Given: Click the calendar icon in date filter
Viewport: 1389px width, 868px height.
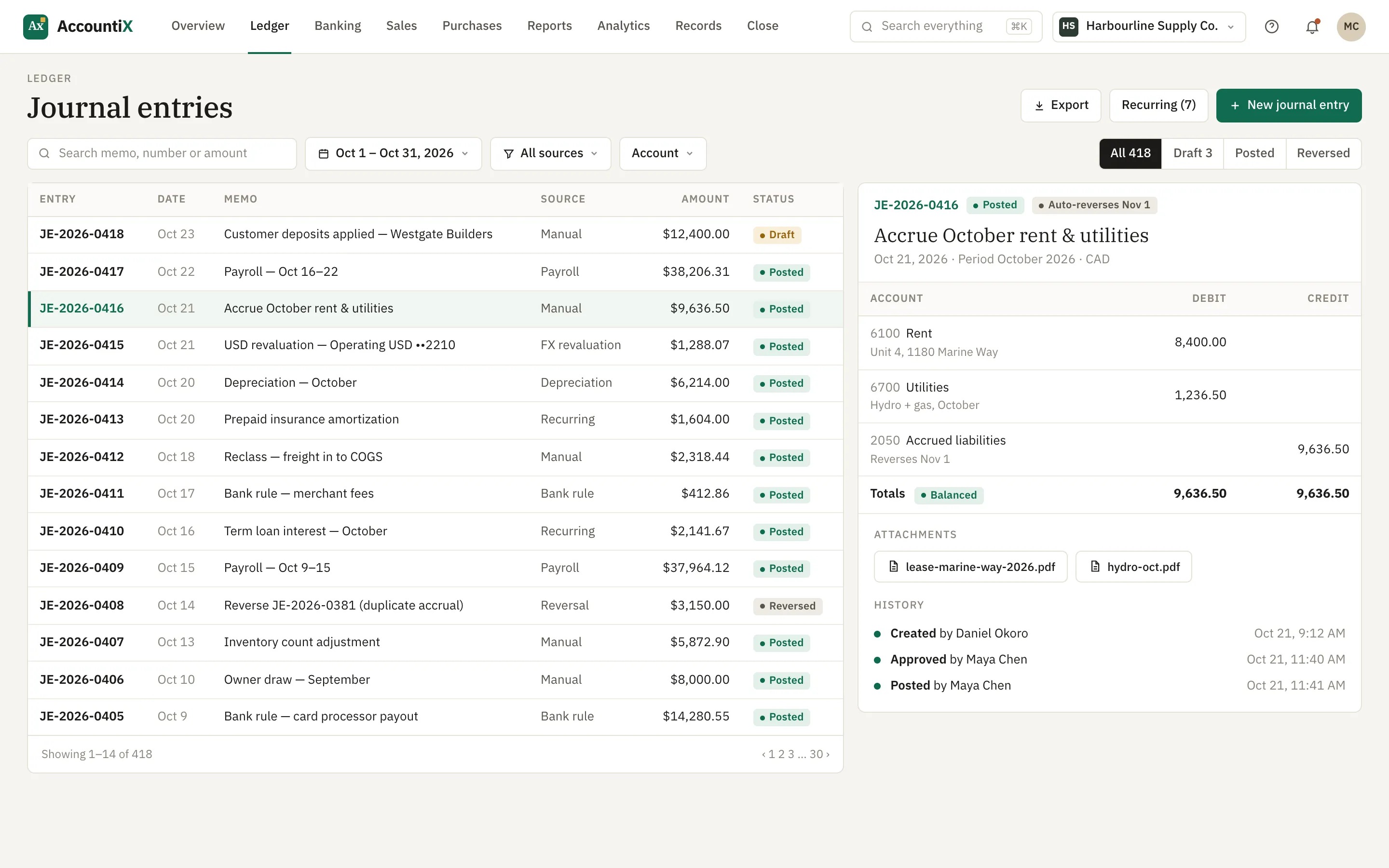Looking at the screenshot, I should tap(324, 154).
